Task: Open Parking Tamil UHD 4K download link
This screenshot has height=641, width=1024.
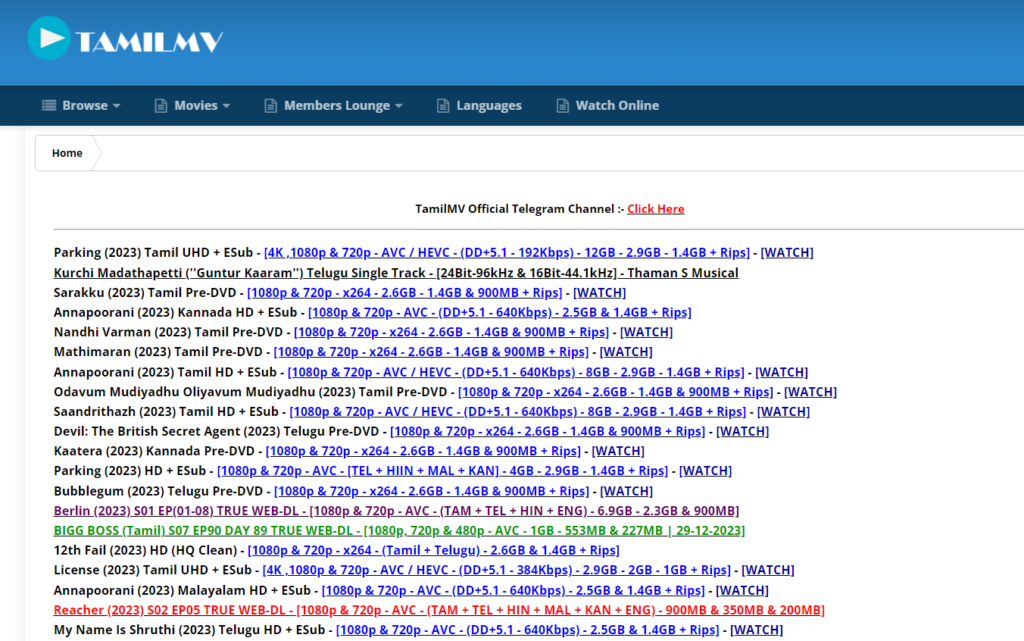Action: 507,253
